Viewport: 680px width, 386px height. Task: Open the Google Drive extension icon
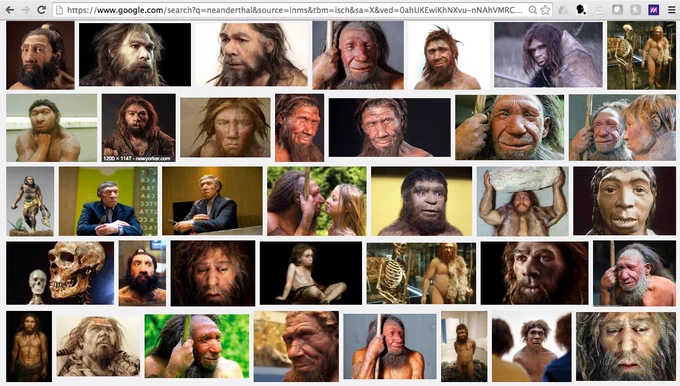(x=563, y=10)
